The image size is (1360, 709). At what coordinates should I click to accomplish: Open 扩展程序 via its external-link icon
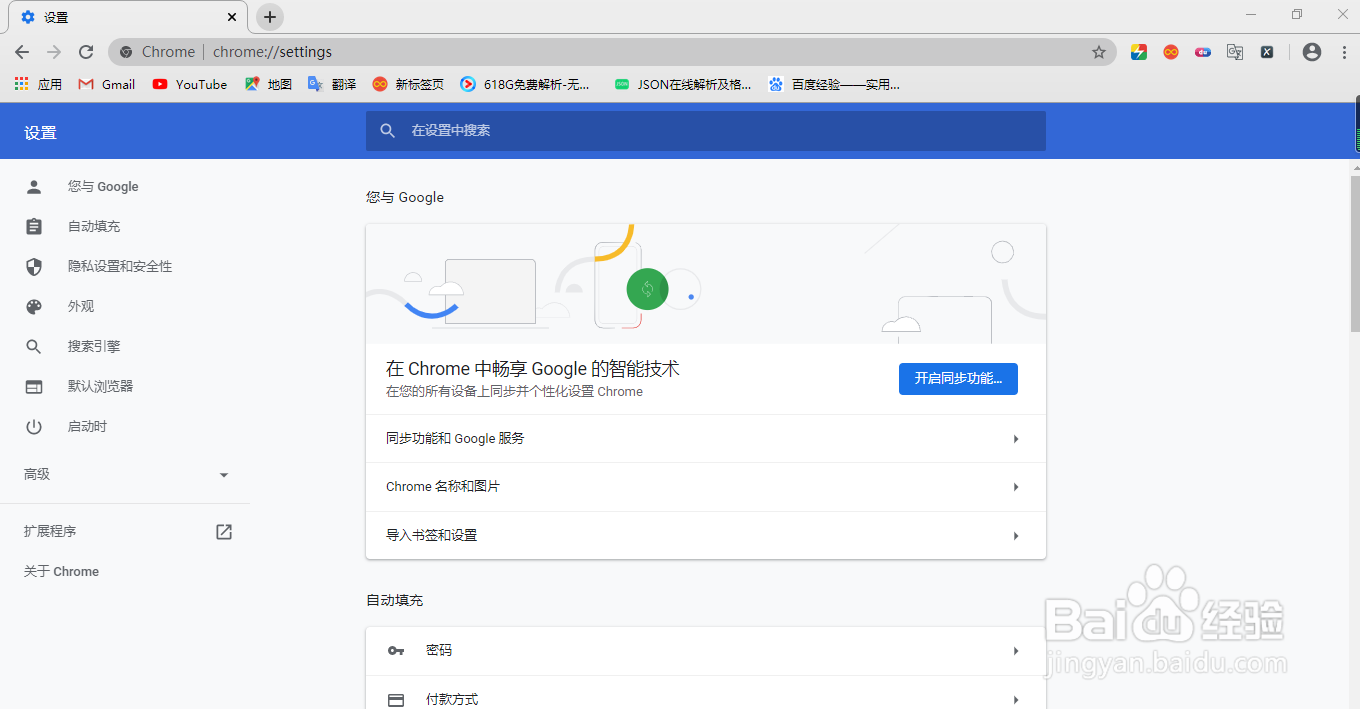pos(224,531)
